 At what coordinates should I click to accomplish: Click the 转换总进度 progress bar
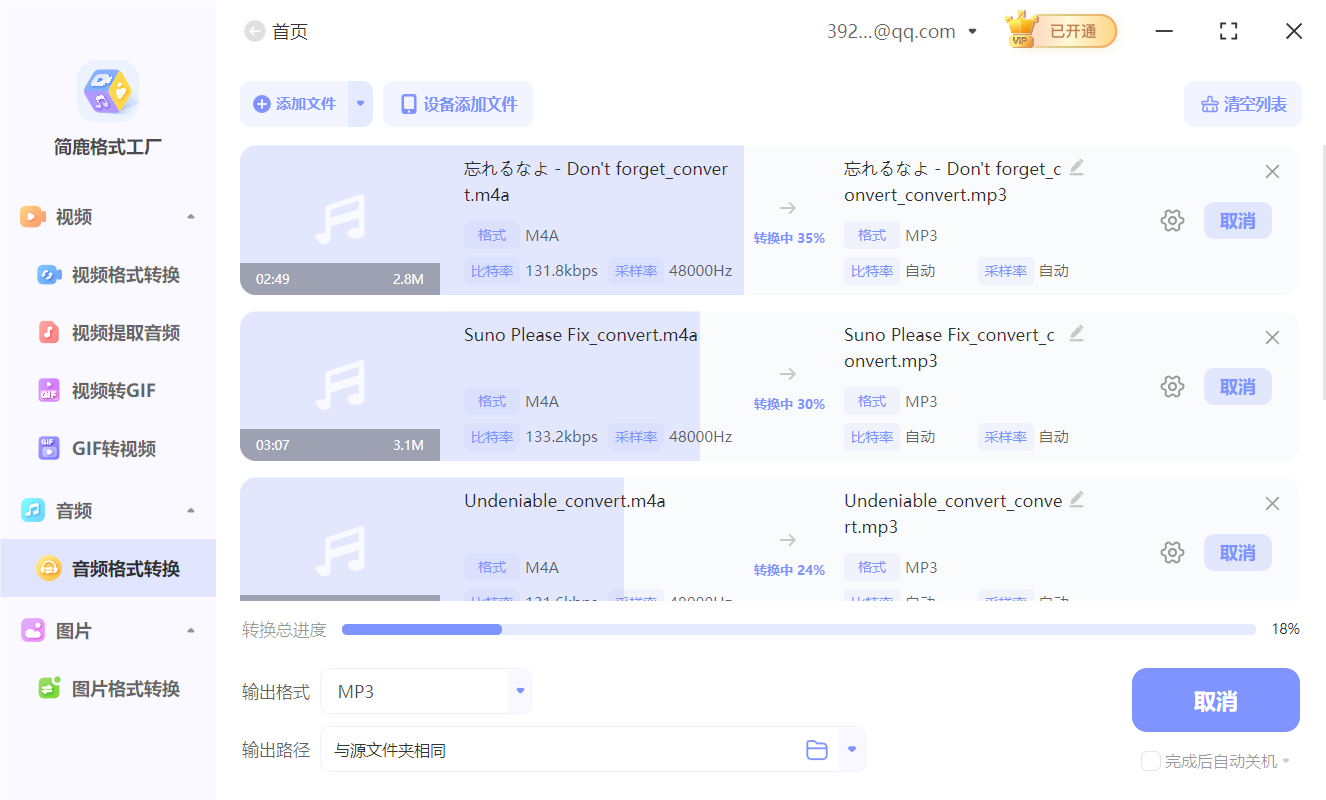[798, 629]
